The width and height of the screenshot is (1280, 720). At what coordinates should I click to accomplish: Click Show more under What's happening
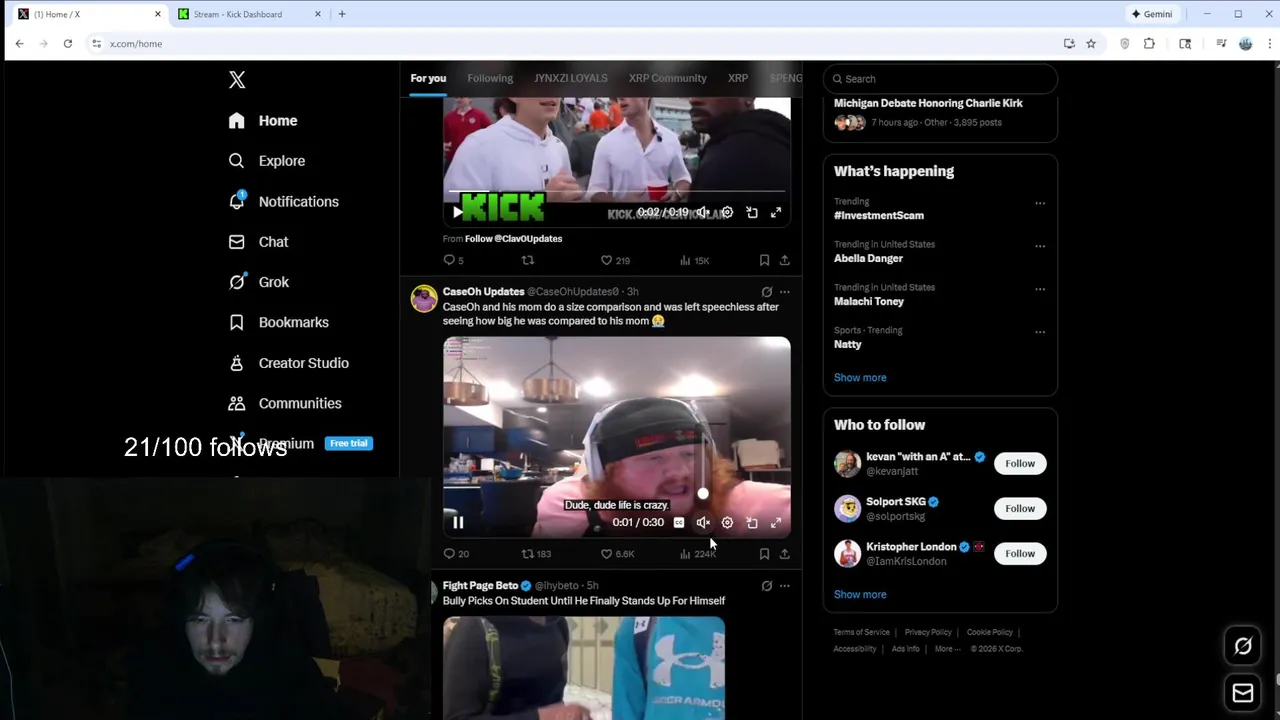[860, 378]
